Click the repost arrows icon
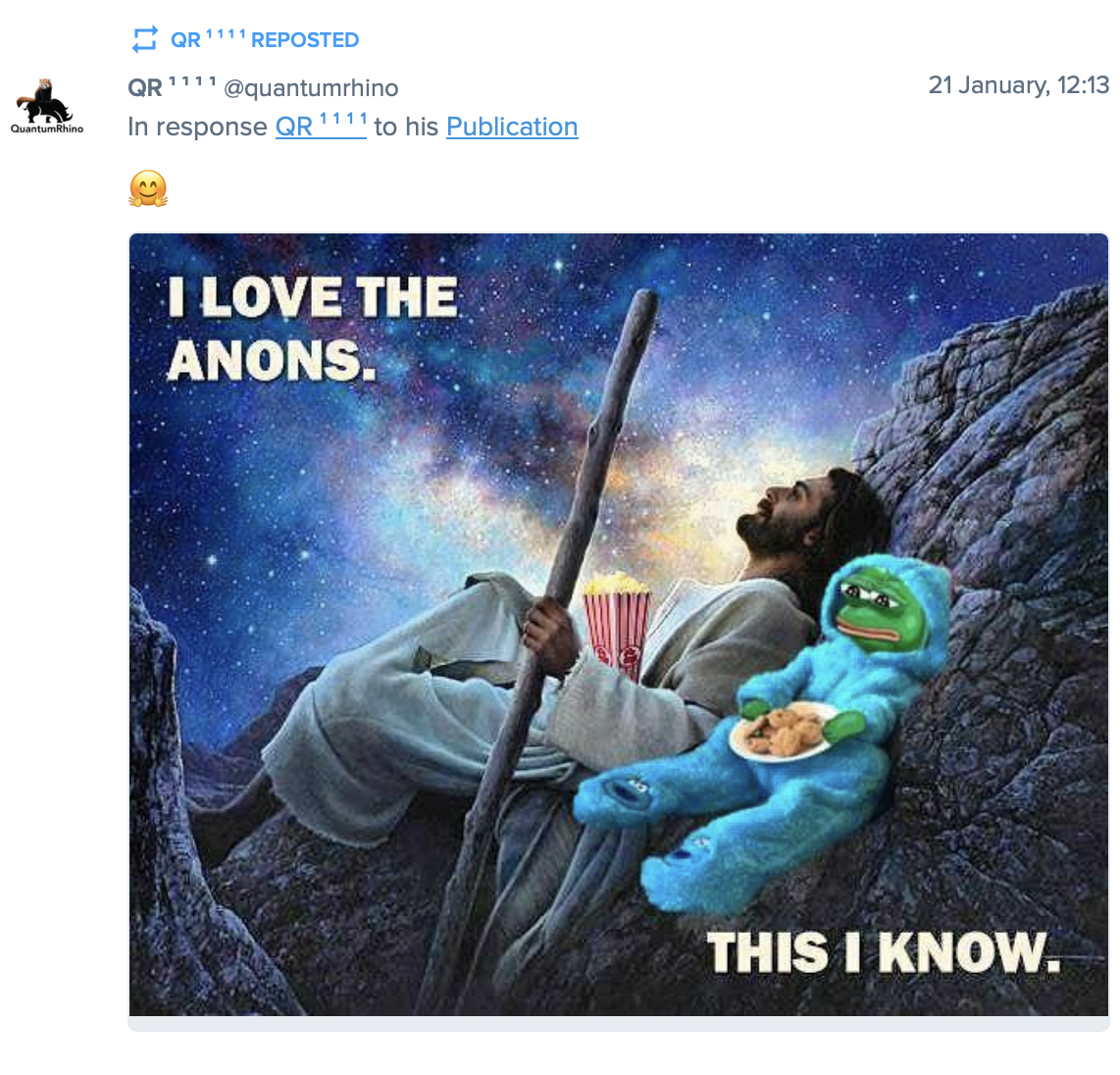Screen dimensions: 1120x1075 click(x=144, y=39)
